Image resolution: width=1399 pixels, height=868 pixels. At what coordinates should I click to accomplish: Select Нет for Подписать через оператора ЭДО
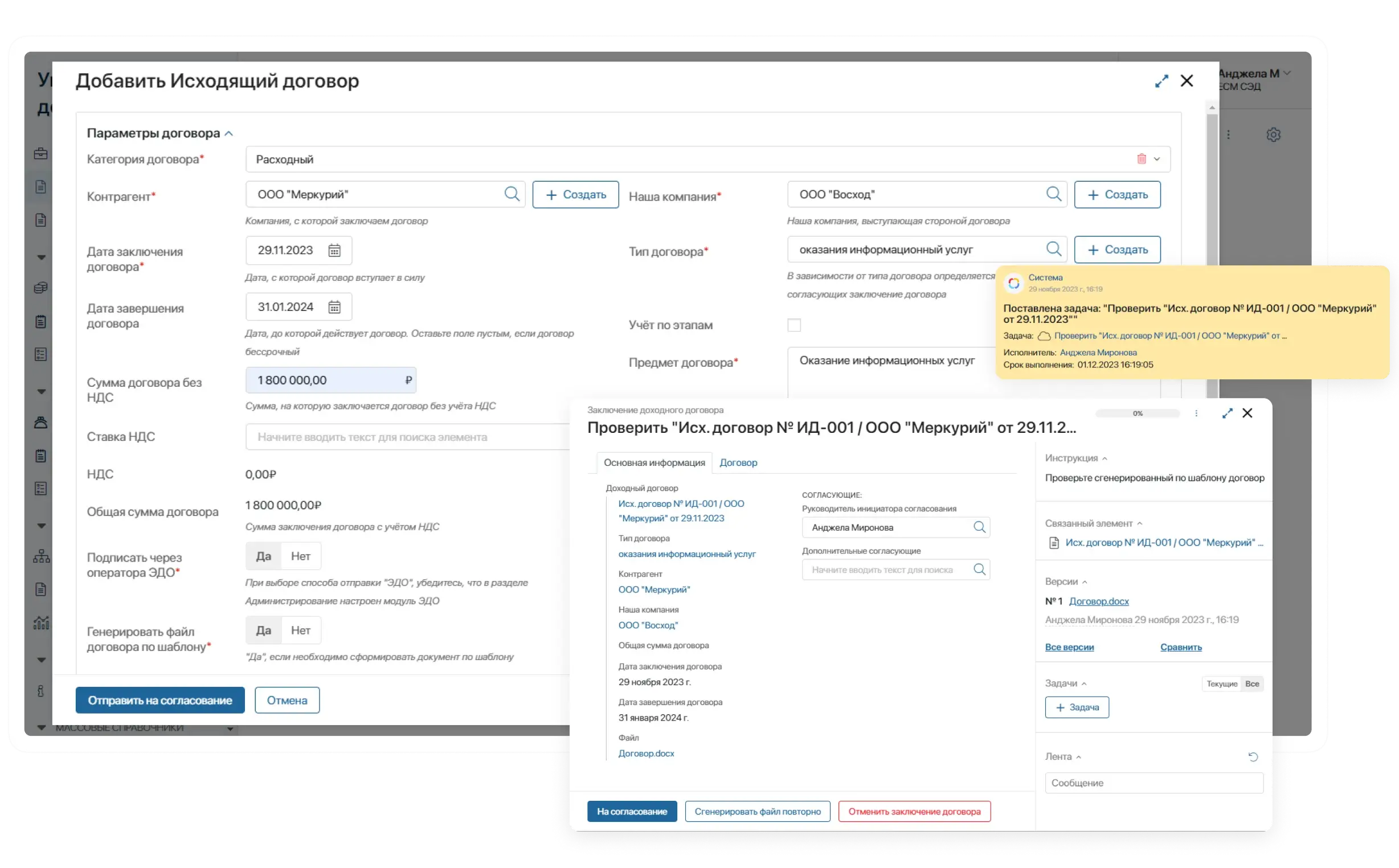click(300, 556)
